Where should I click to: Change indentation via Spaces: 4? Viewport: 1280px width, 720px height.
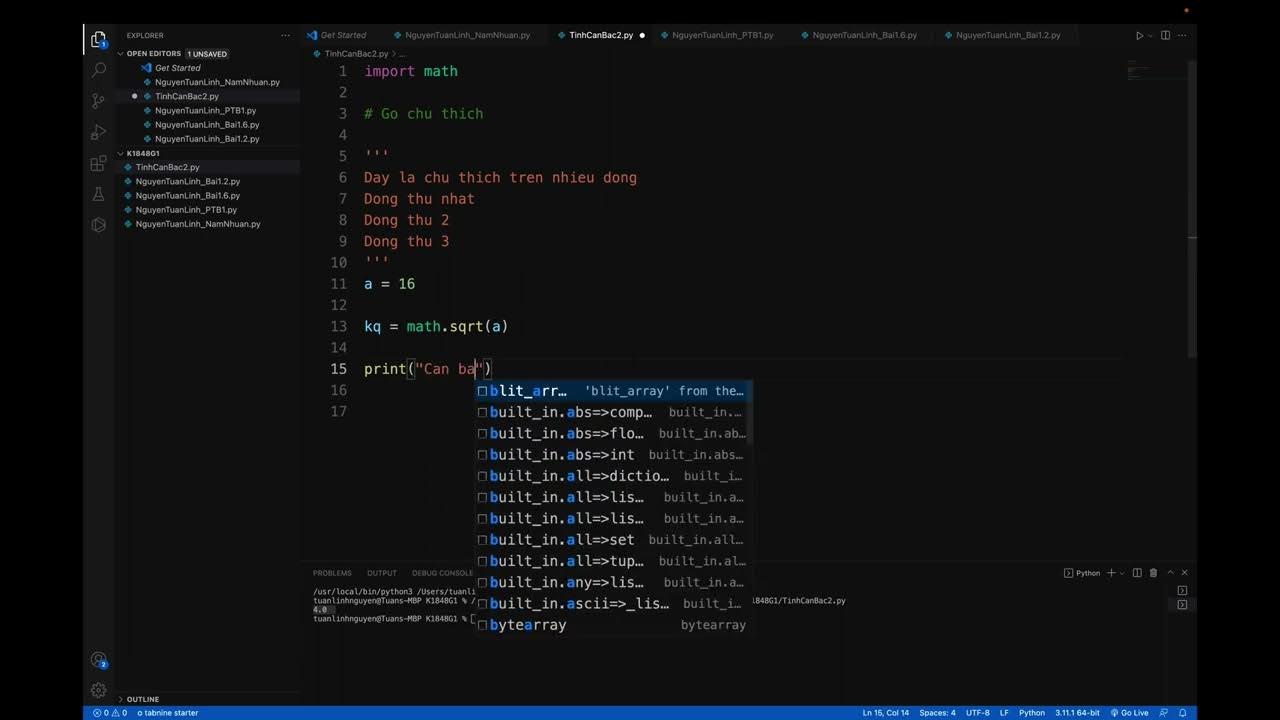click(x=937, y=713)
